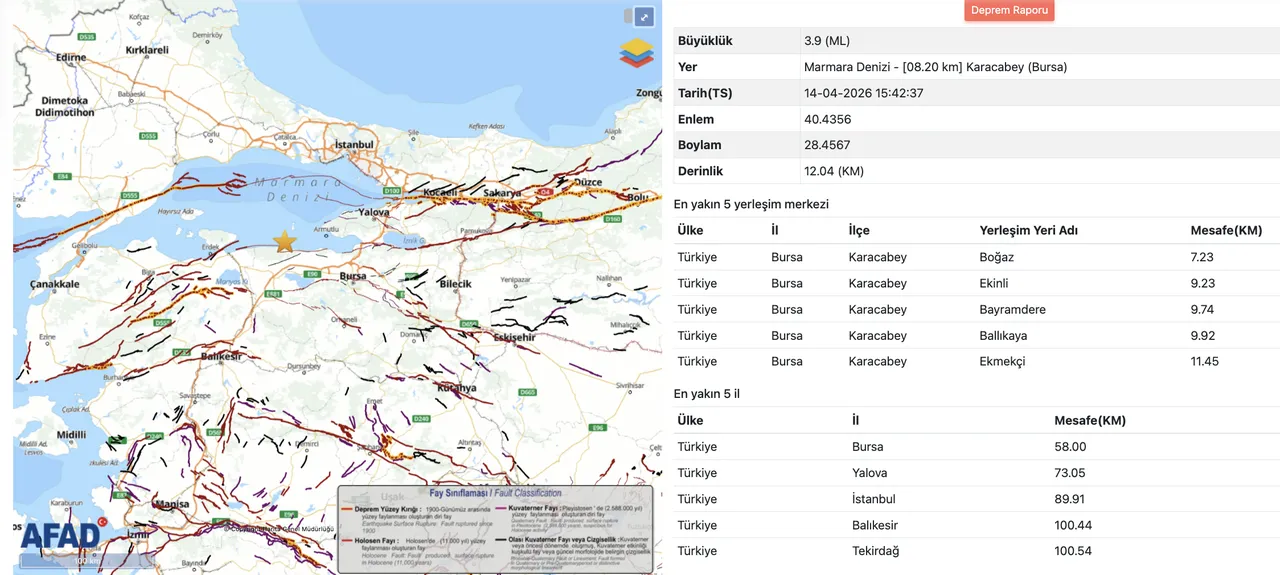
Task: Click the Yalova label on the map
Action: (373, 212)
